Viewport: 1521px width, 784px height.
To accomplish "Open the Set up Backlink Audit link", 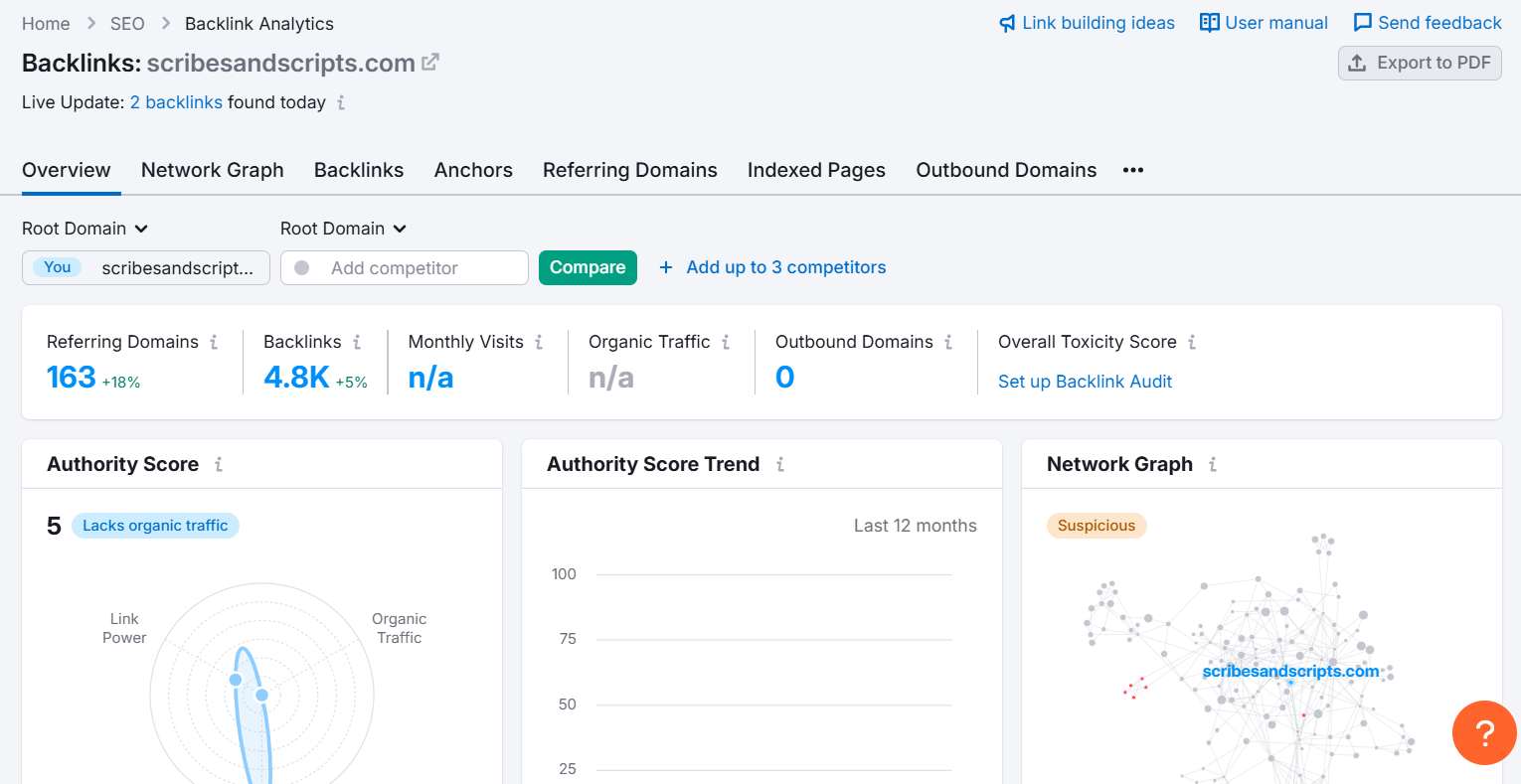I will point(1085,382).
